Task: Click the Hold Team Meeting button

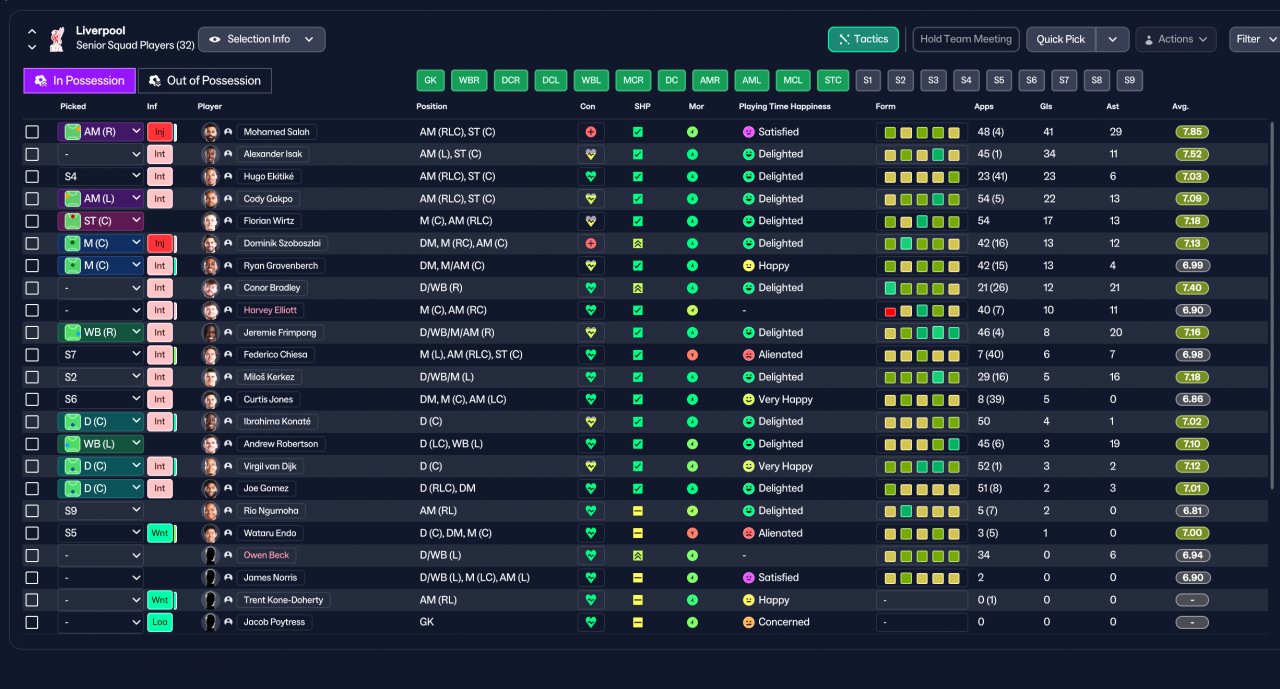Action: pos(966,39)
